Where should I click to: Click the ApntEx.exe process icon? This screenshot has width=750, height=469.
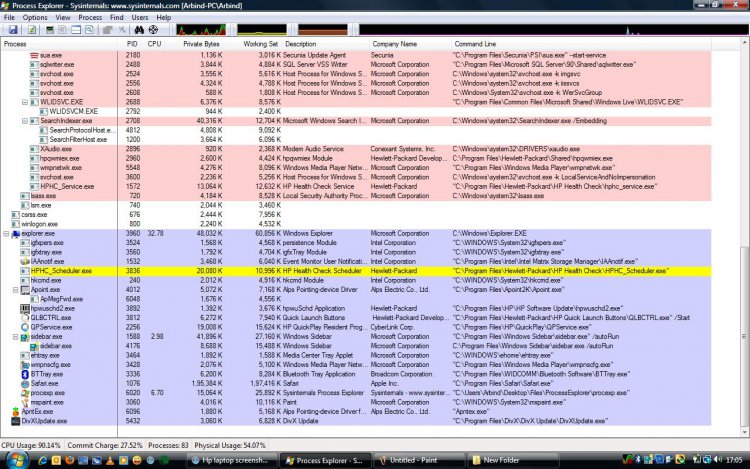[x=15, y=412]
